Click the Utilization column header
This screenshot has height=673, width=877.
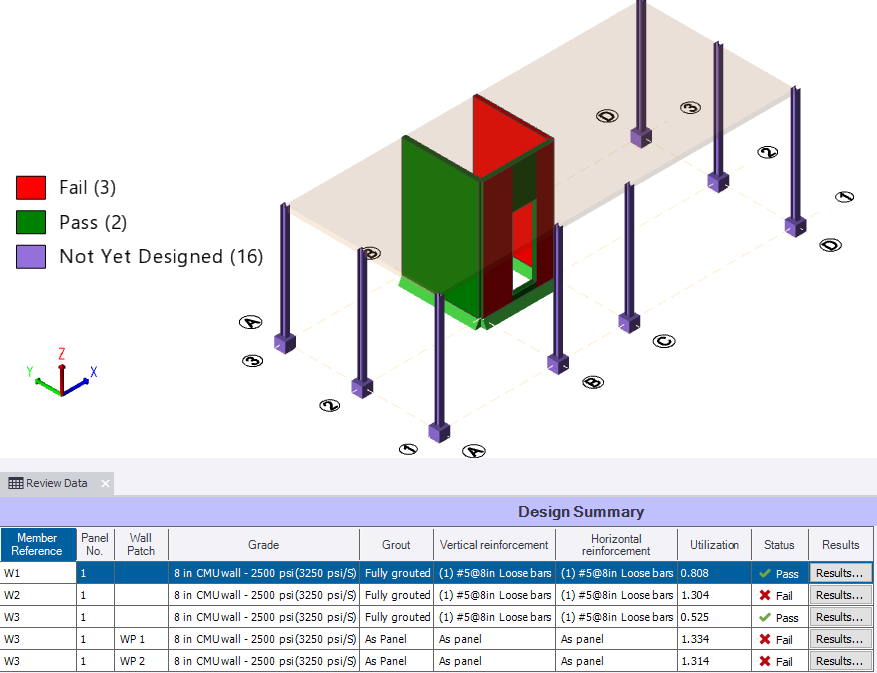(714, 544)
